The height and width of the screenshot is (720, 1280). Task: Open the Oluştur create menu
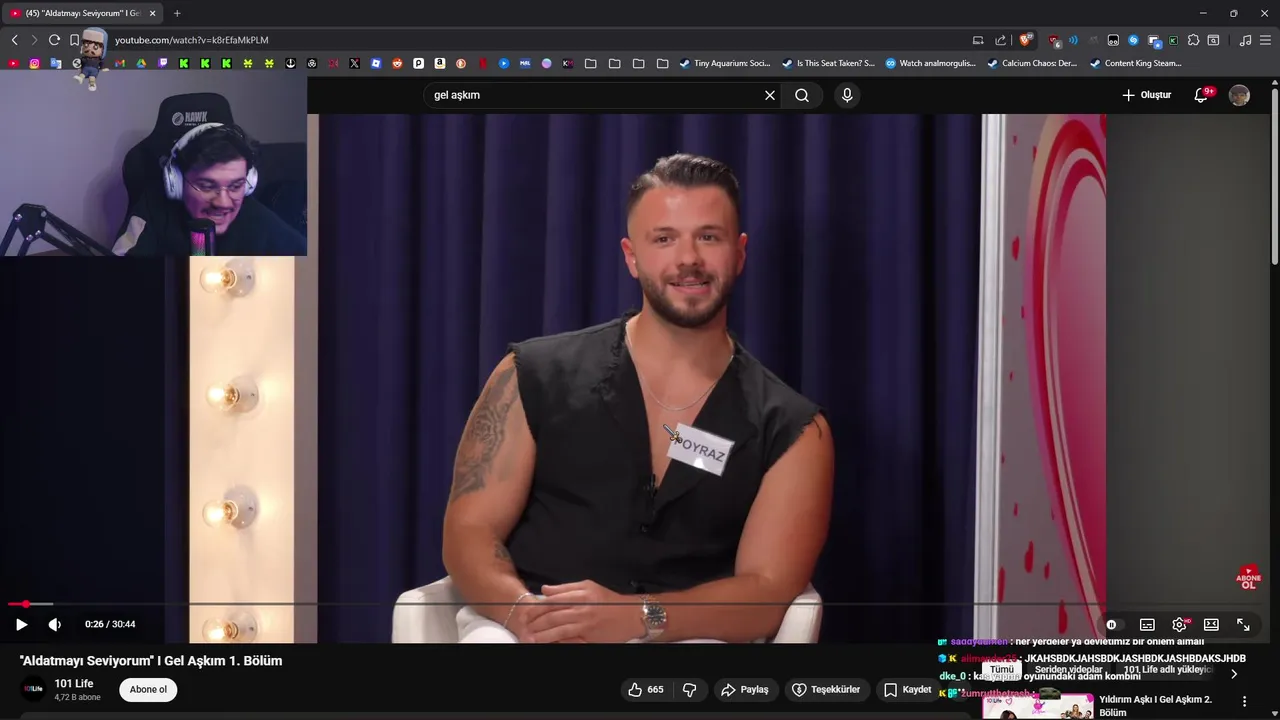click(x=1146, y=95)
